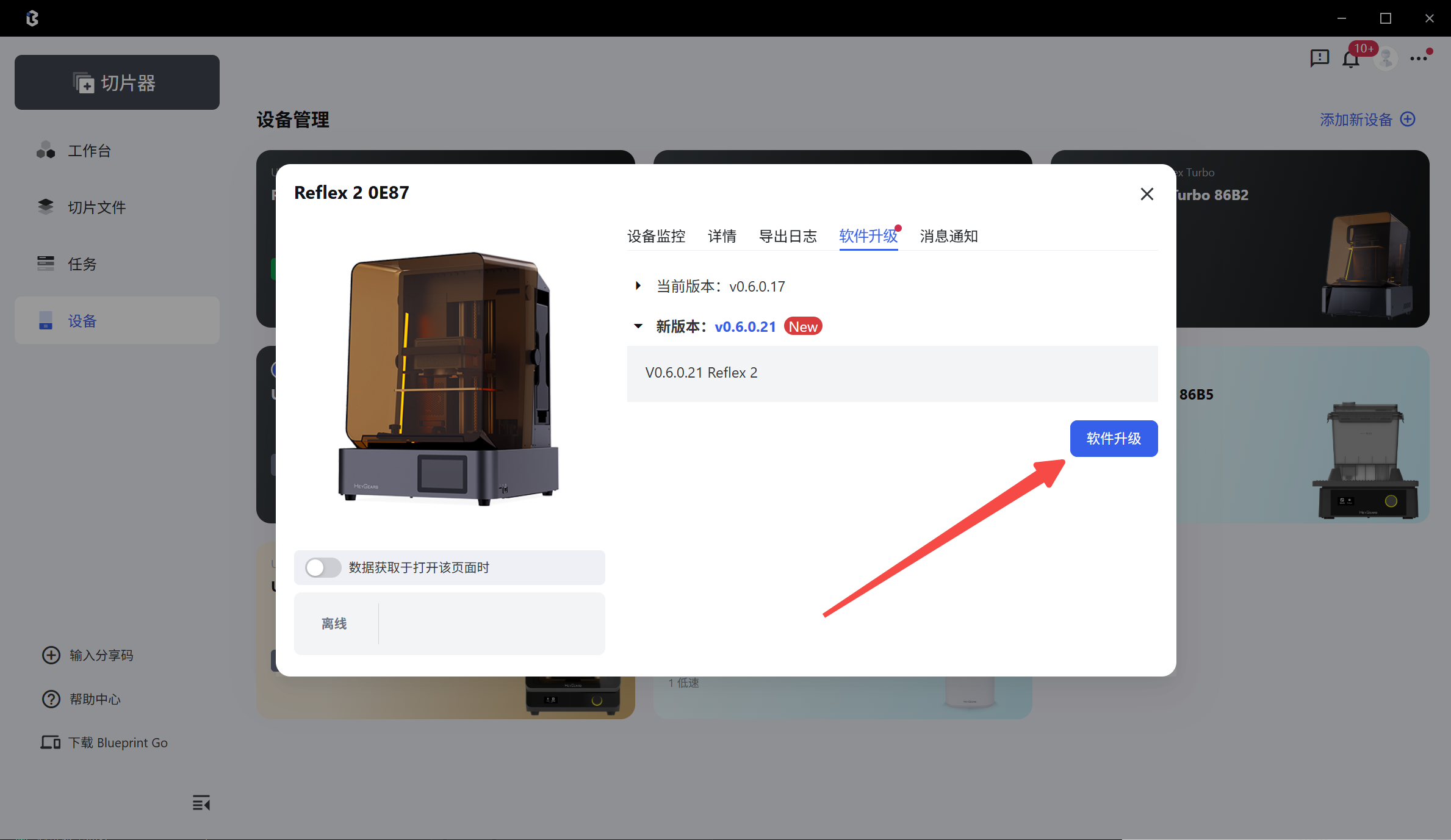Click the Blueprint app logo
The width and height of the screenshot is (1451, 840).
[32, 18]
